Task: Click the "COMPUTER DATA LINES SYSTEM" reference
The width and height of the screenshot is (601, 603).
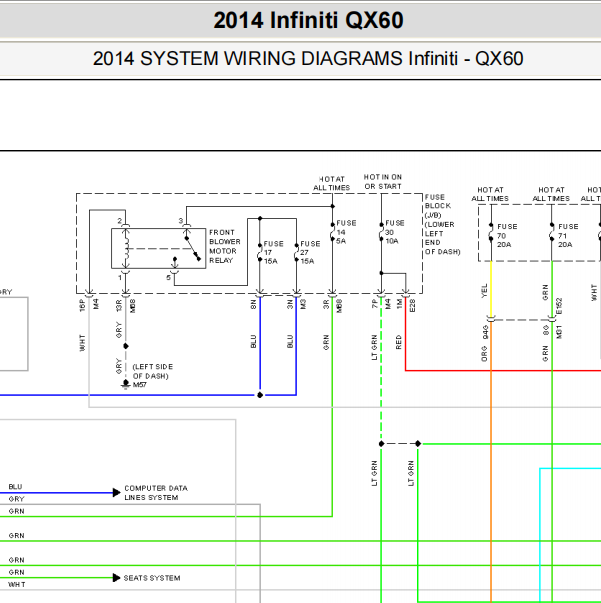Action: point(156,493)
